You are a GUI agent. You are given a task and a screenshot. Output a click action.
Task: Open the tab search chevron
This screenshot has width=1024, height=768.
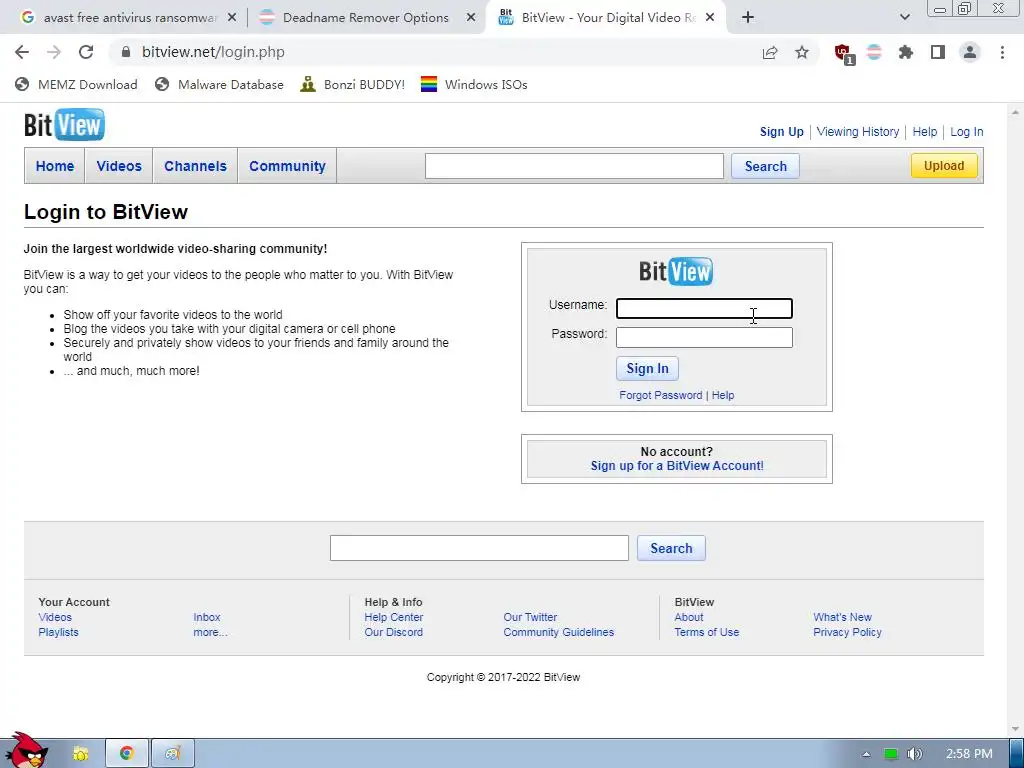tap(904, 18)
